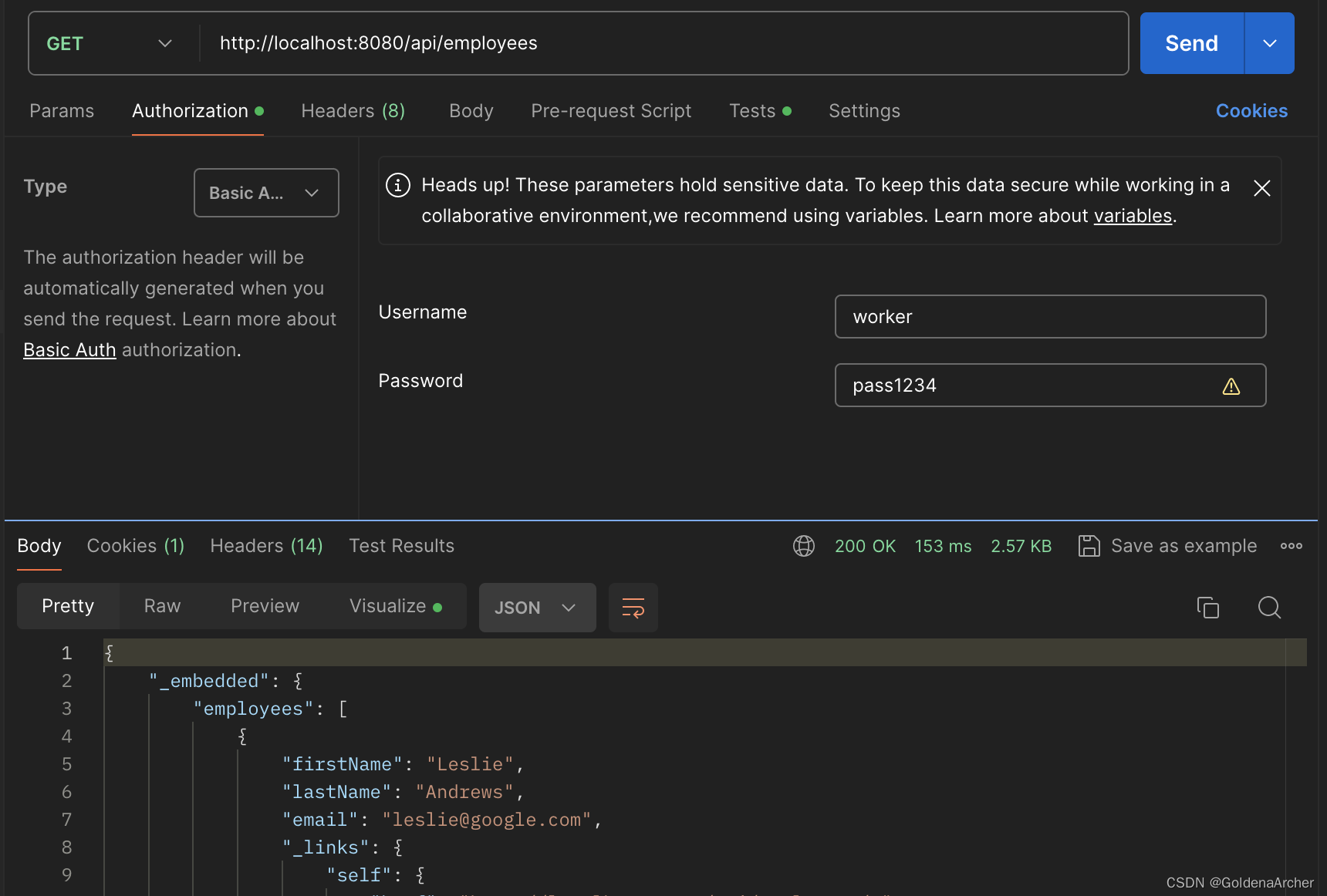
Task: View the Test Results tab
Action: click(401, 546)
